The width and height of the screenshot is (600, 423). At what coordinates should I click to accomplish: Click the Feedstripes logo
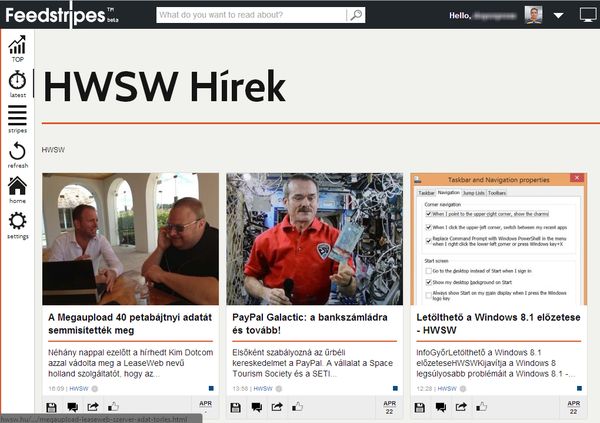pyautogui.click(x=62, y=15)
